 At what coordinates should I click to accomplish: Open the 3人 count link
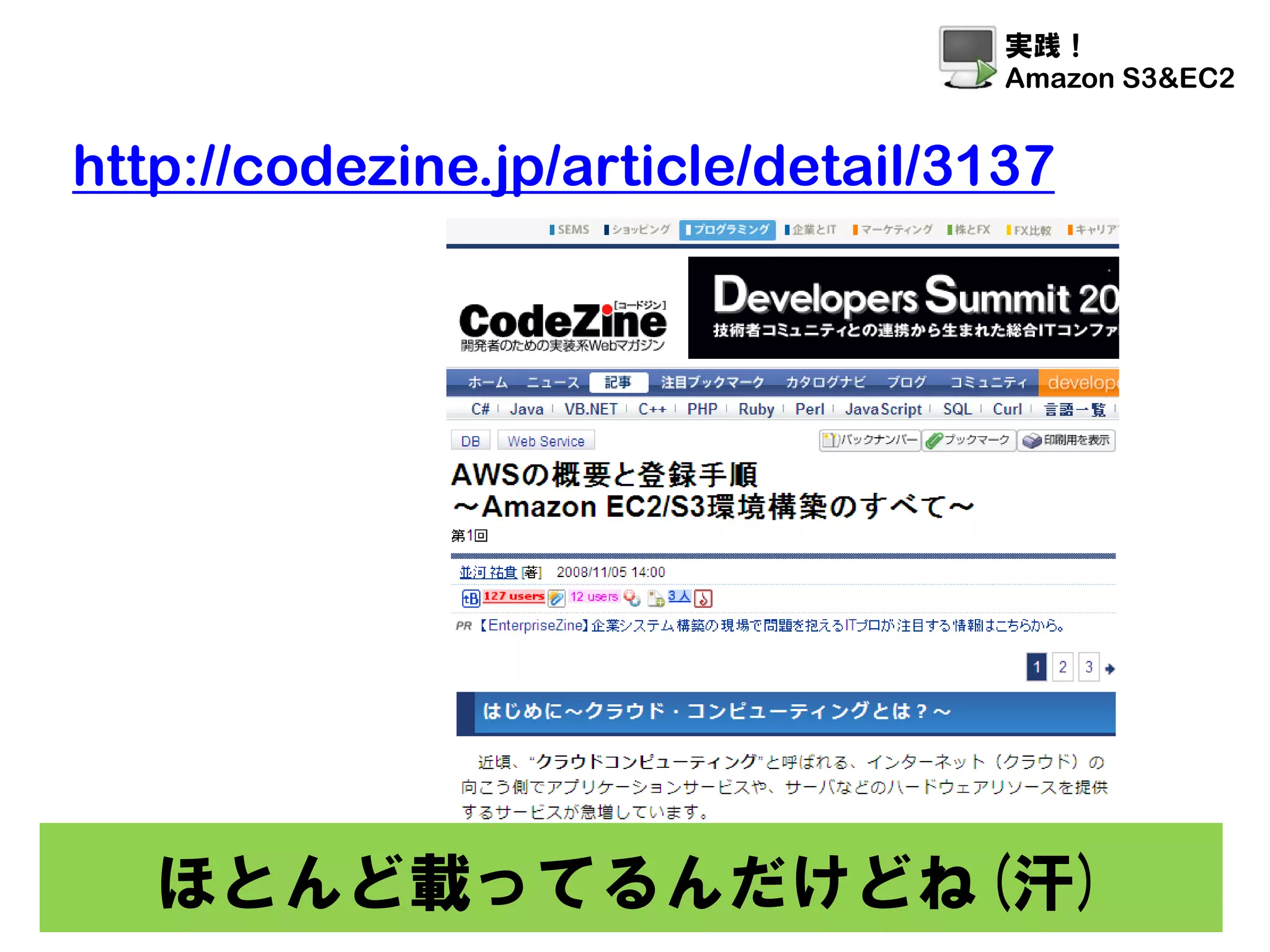pos(679,596)
